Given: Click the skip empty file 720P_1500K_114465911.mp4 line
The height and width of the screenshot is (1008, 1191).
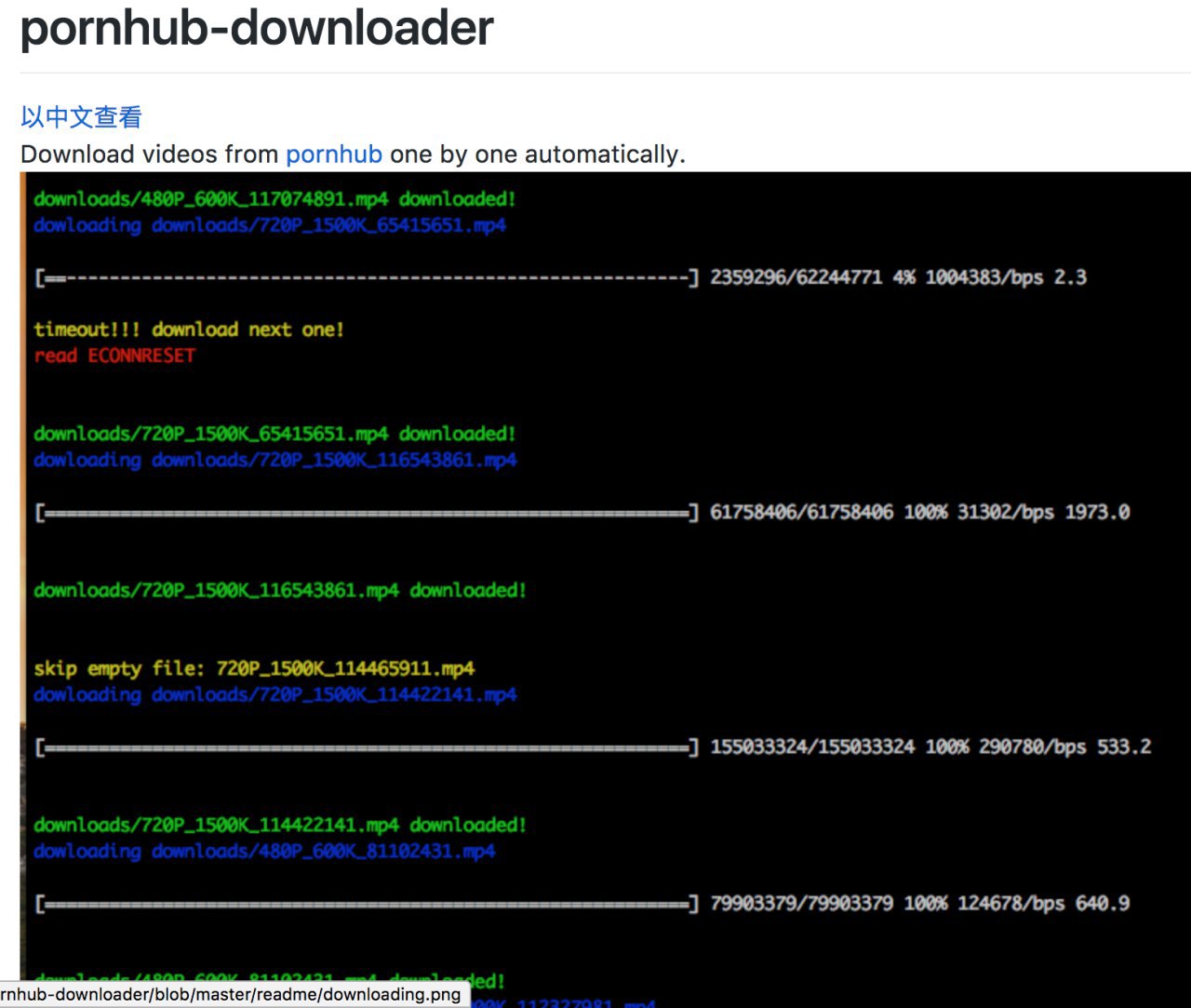Looking at the screenshot, I should 254,668.
